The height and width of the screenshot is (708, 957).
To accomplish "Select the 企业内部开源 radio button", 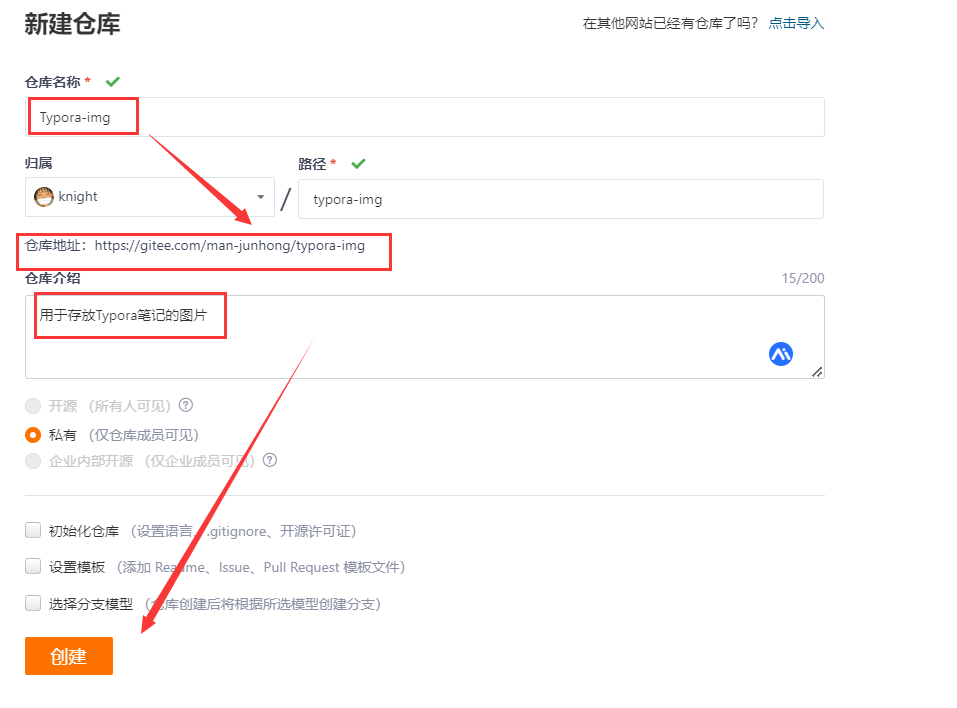I will click(x=33, y=461).
